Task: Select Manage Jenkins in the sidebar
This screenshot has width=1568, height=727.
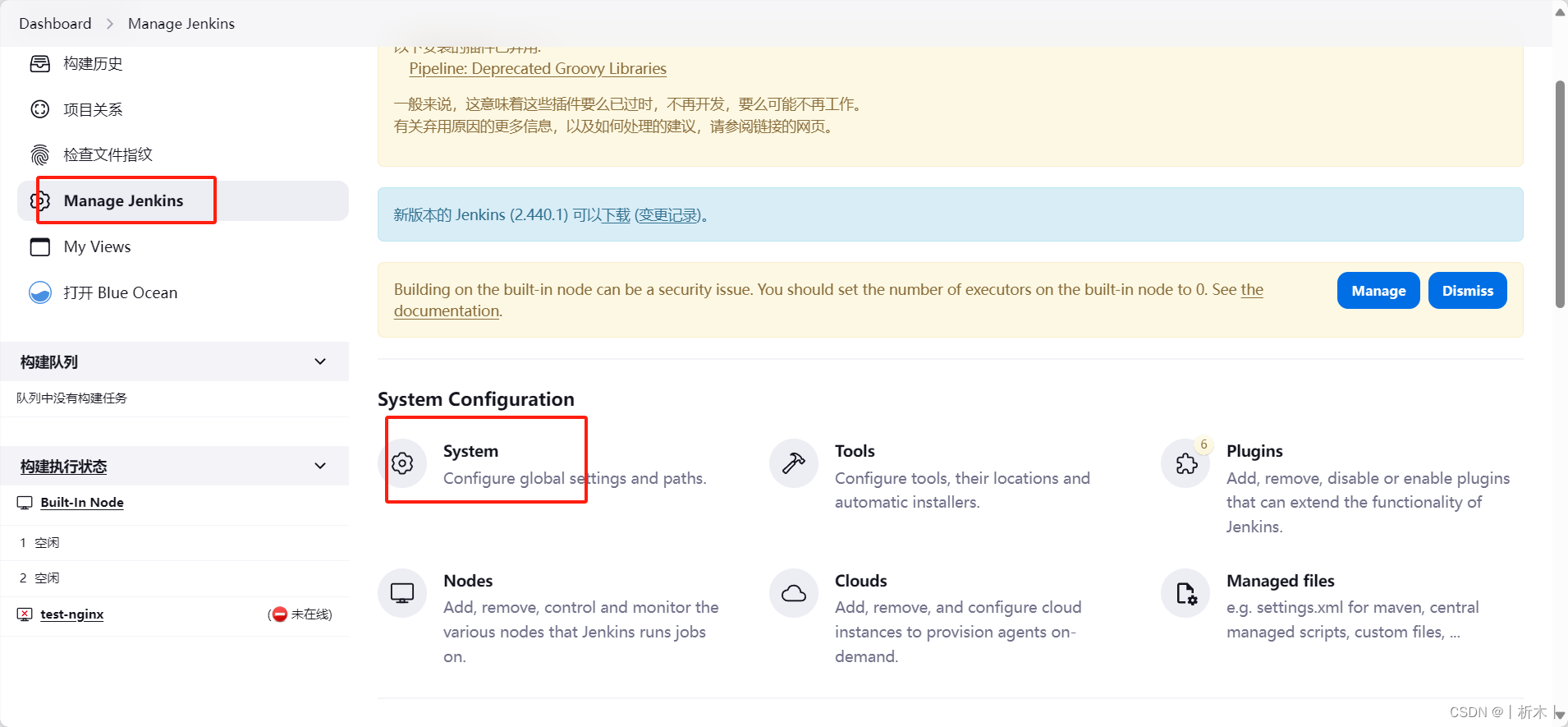Action: pyautogui.click(x=183, y=200)
